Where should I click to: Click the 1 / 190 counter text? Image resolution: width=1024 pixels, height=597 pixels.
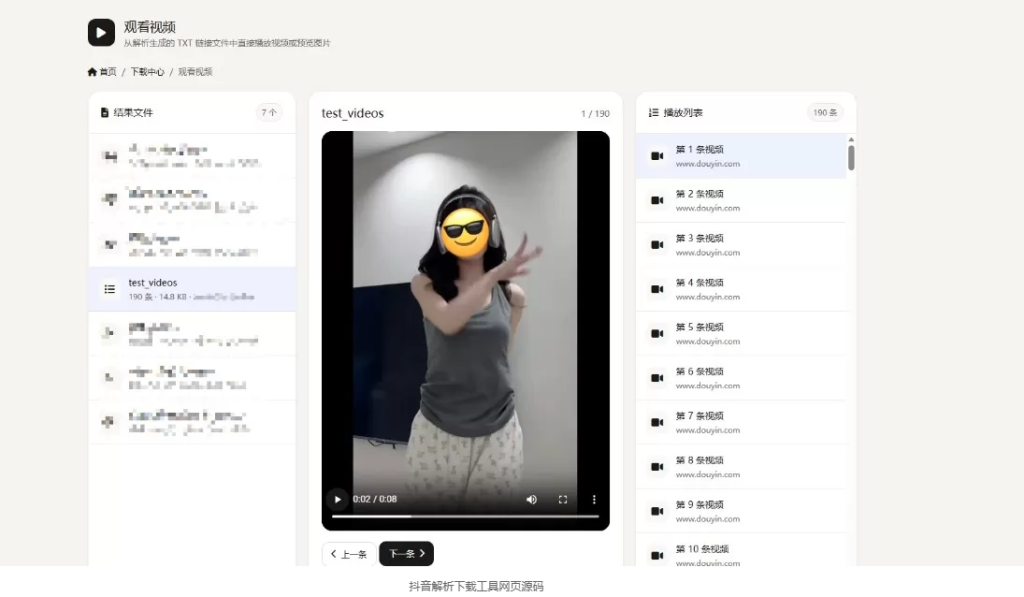click(595, 114)
